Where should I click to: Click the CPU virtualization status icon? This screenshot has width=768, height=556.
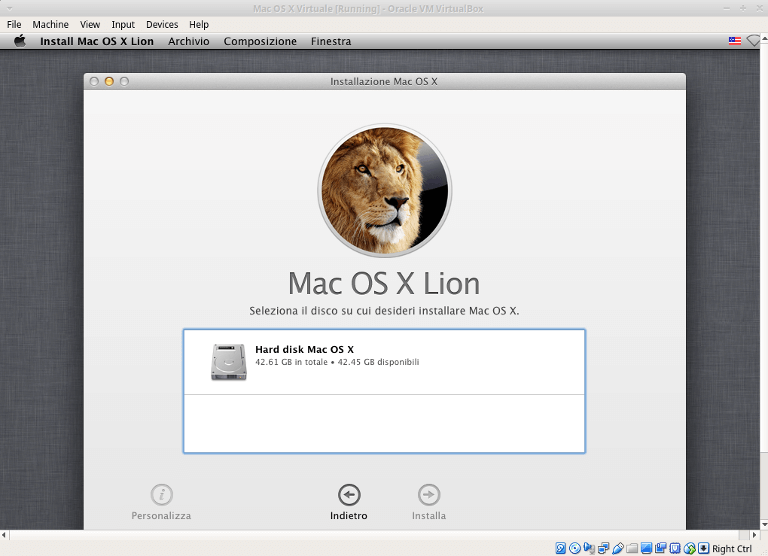point(675,548)
